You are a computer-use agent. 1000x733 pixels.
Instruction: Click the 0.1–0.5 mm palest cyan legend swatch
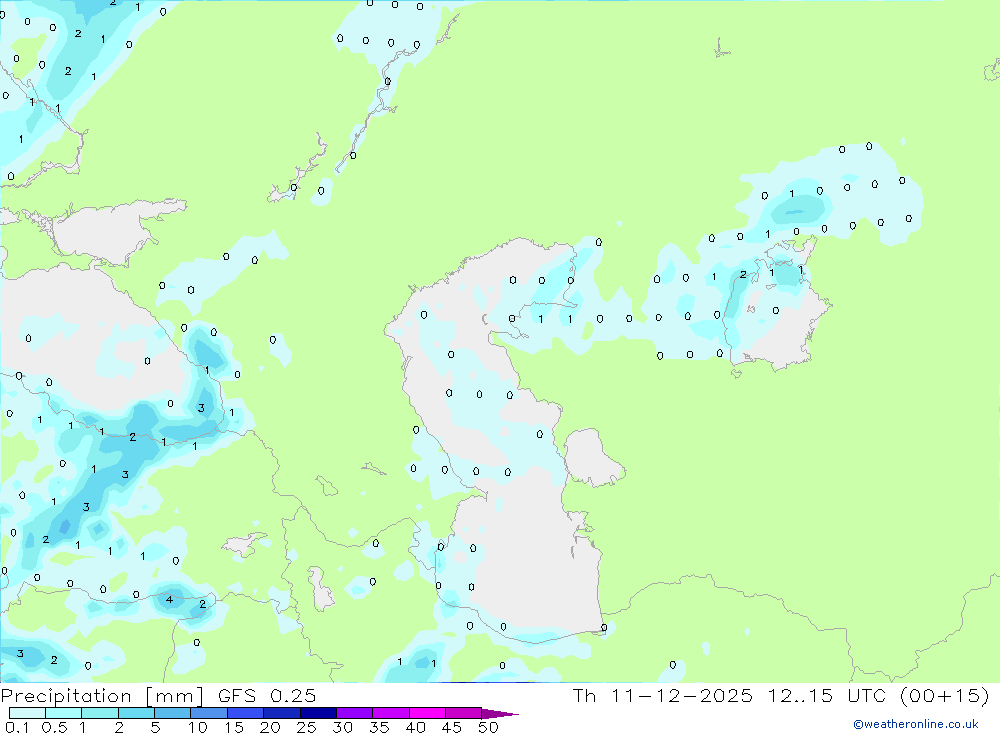(27, 713)
